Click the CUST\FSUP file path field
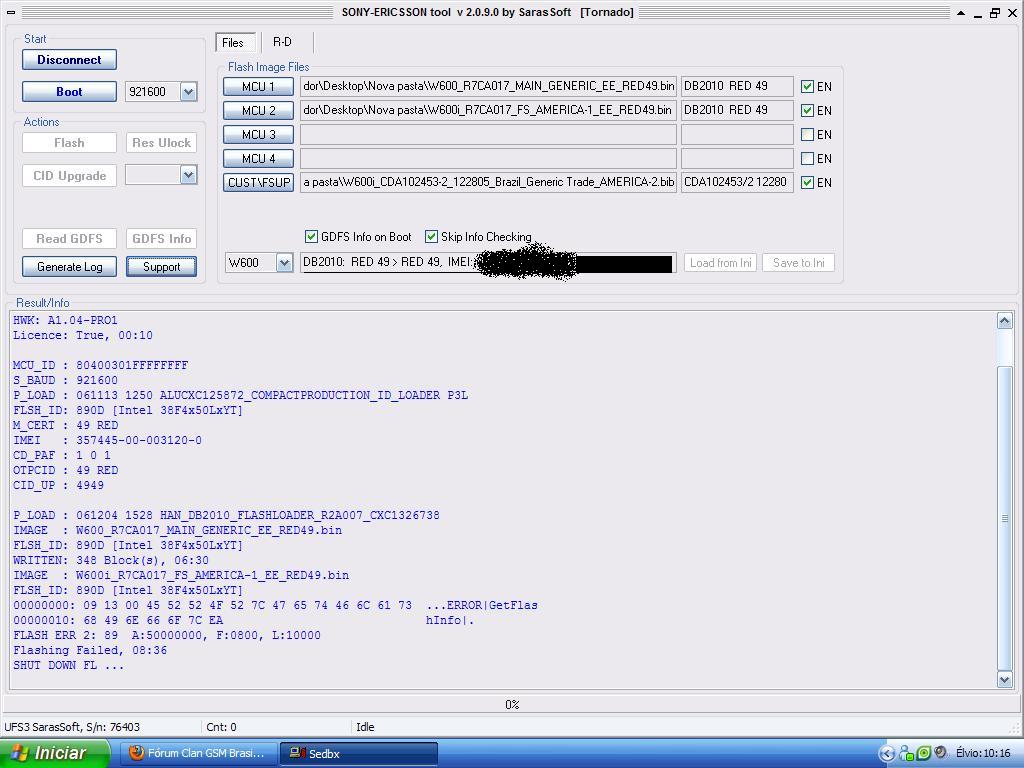The width and height of the screenshot is (1024, 768). coord(488,182)
